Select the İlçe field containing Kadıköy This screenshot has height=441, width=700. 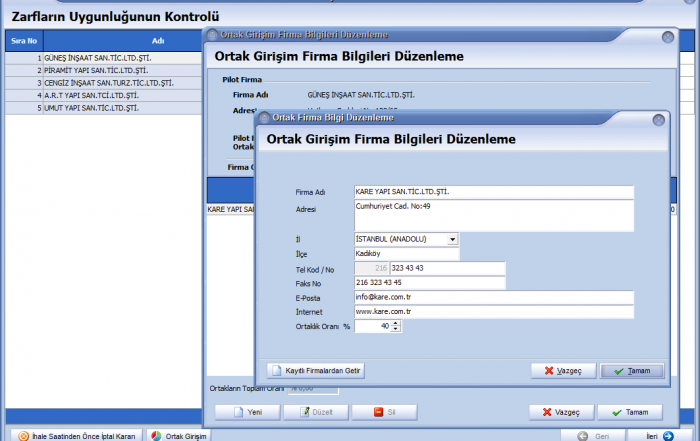tap(406, 254)
